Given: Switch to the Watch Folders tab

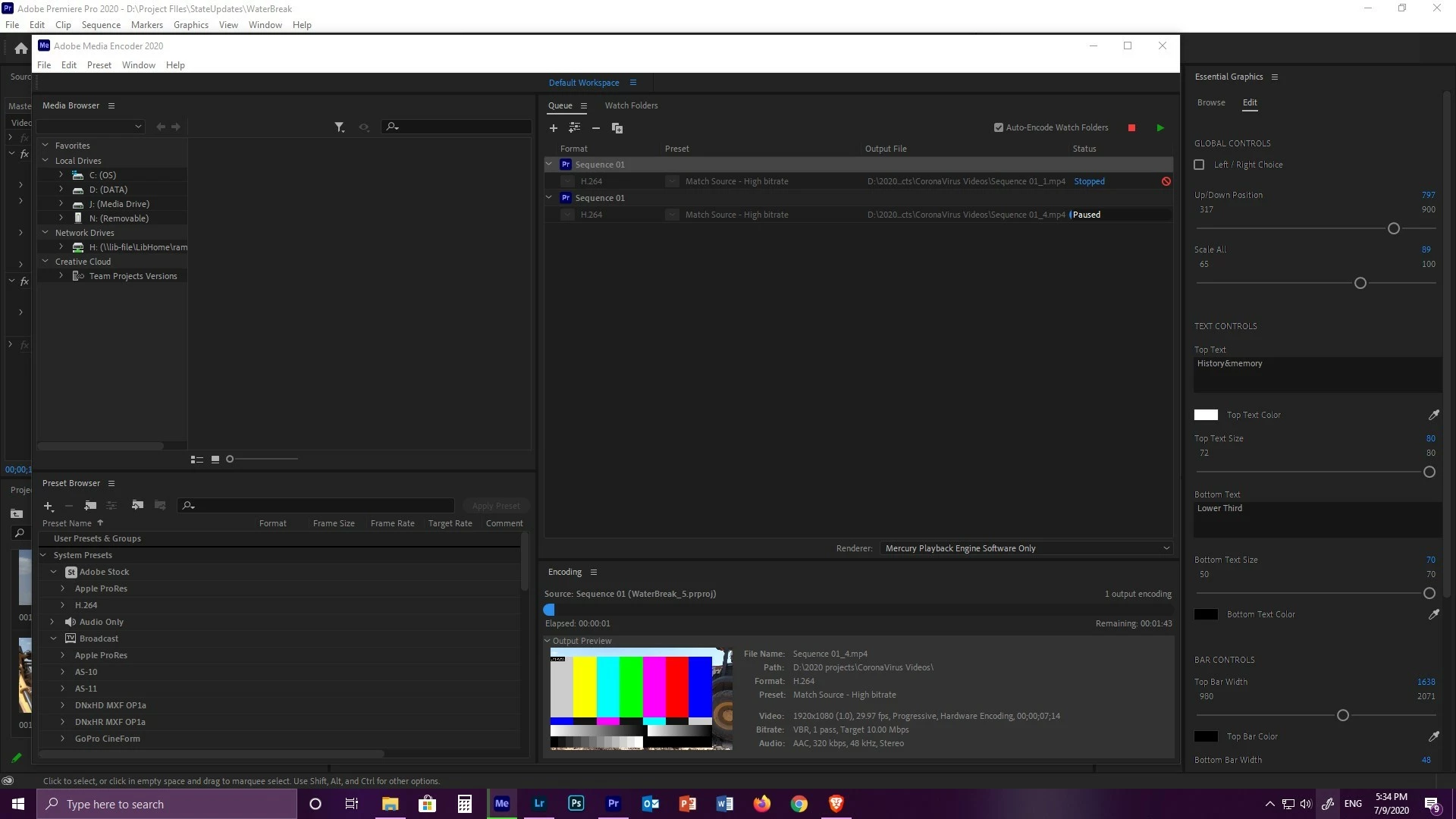Looking at the screenshot, I should [x=631, y=105].
